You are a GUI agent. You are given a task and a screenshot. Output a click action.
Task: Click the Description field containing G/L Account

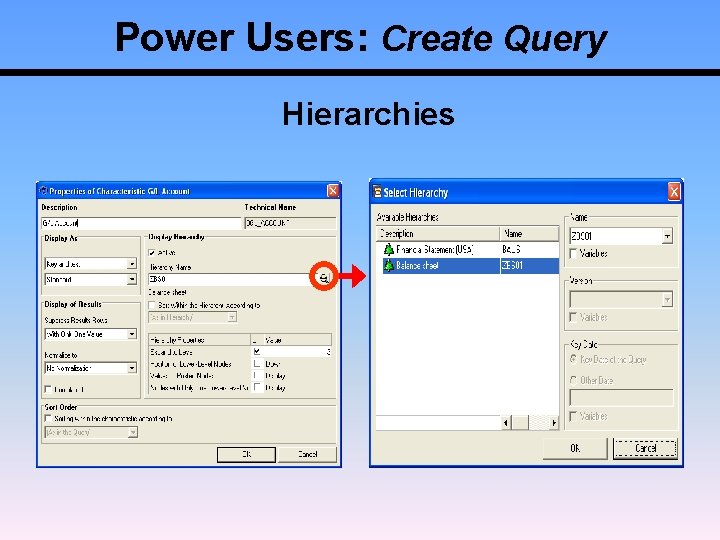(x=141, y=223)
